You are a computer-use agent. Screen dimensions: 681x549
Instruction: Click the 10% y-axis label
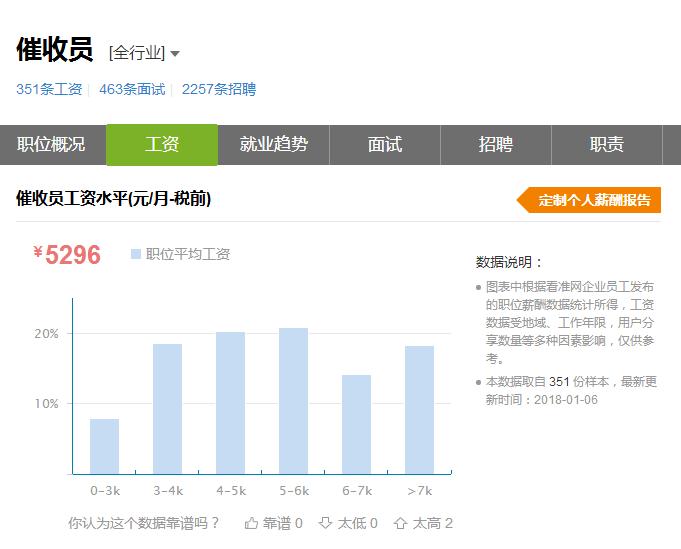pyautogui.click(x=46, y=403)
